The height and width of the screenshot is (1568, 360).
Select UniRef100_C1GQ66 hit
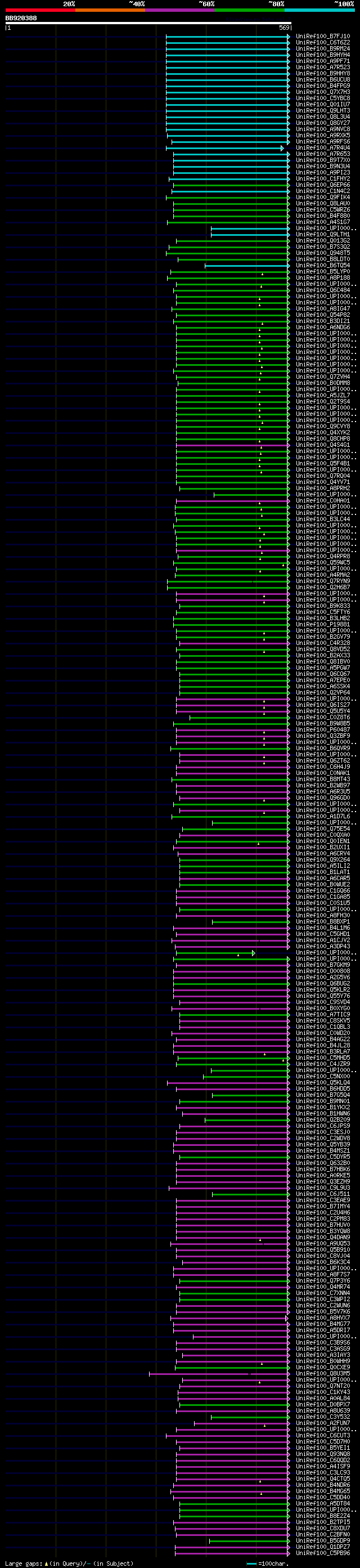[323, 891]
